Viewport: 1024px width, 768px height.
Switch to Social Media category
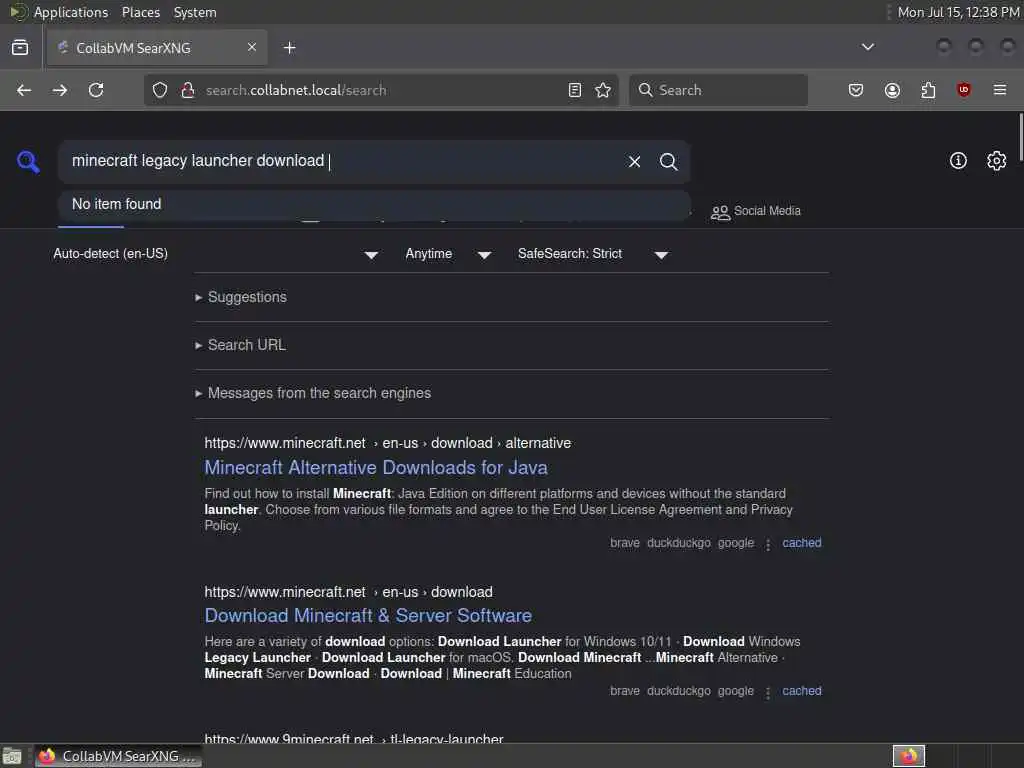[756, 212]
